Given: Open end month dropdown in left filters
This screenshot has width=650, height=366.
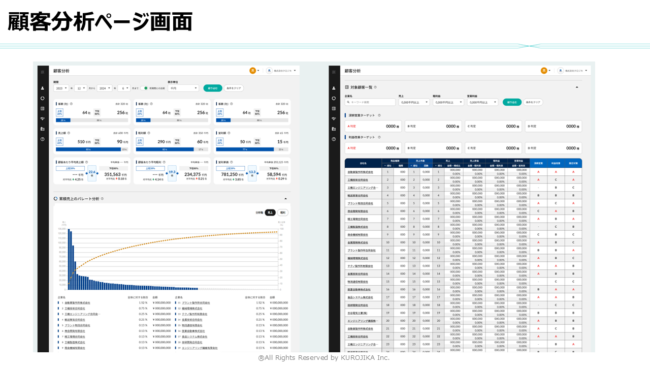Looking at the screenshot, I should (x=124, y=88).
